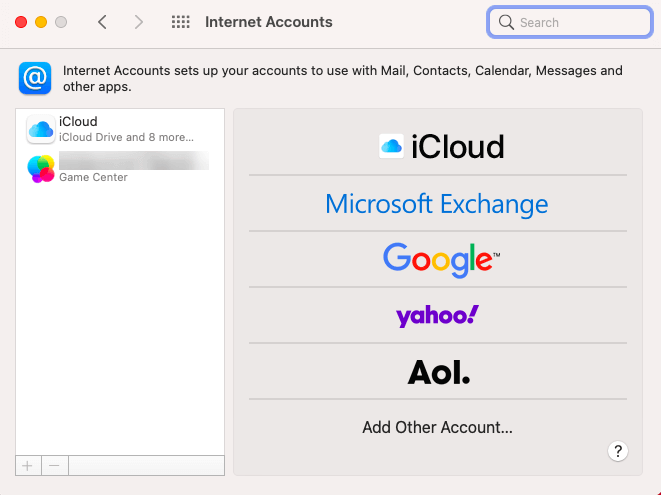This screenshot has height=495, width=661.
Task: Click the back navigation arrow
Action: [x=102, y=22]
